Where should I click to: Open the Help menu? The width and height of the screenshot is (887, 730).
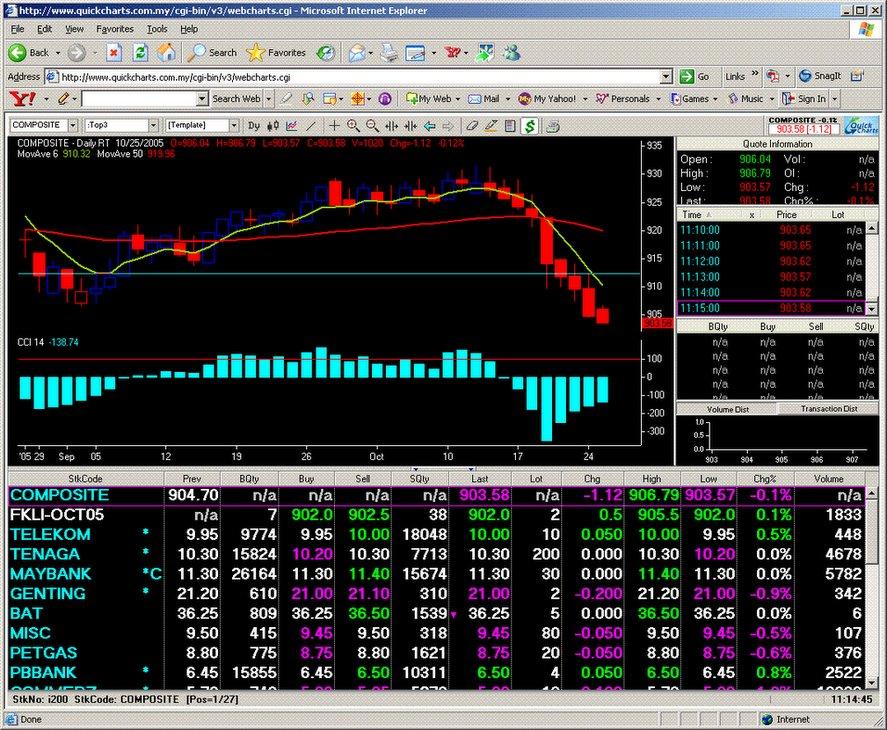coord(189,29)
